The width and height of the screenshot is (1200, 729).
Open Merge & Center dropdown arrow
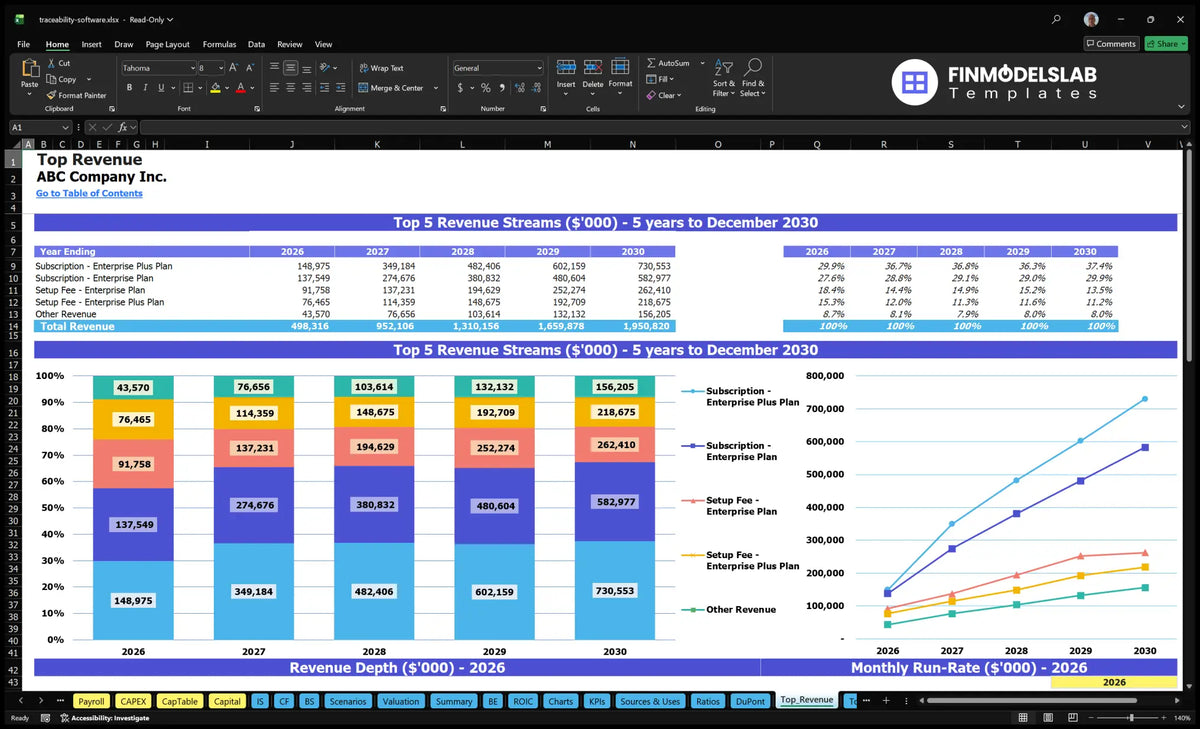434,88
